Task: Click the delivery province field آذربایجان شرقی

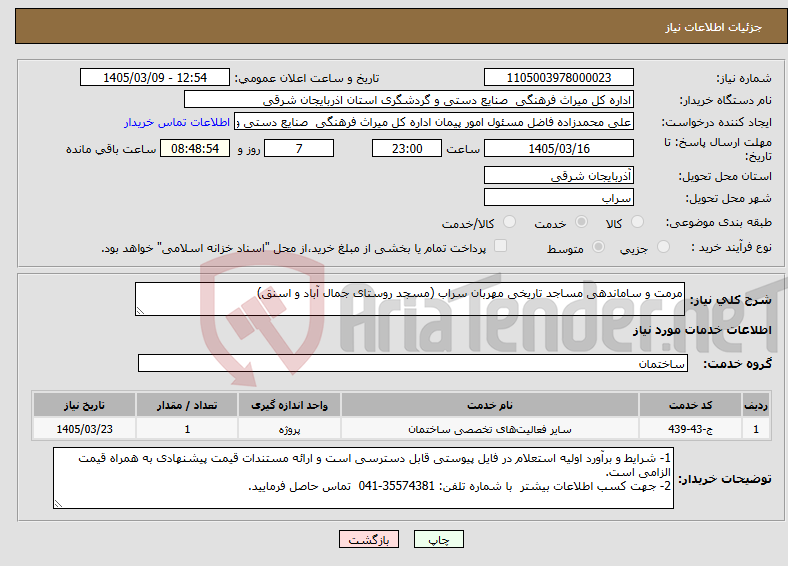Action: click(x=559, y=175)
